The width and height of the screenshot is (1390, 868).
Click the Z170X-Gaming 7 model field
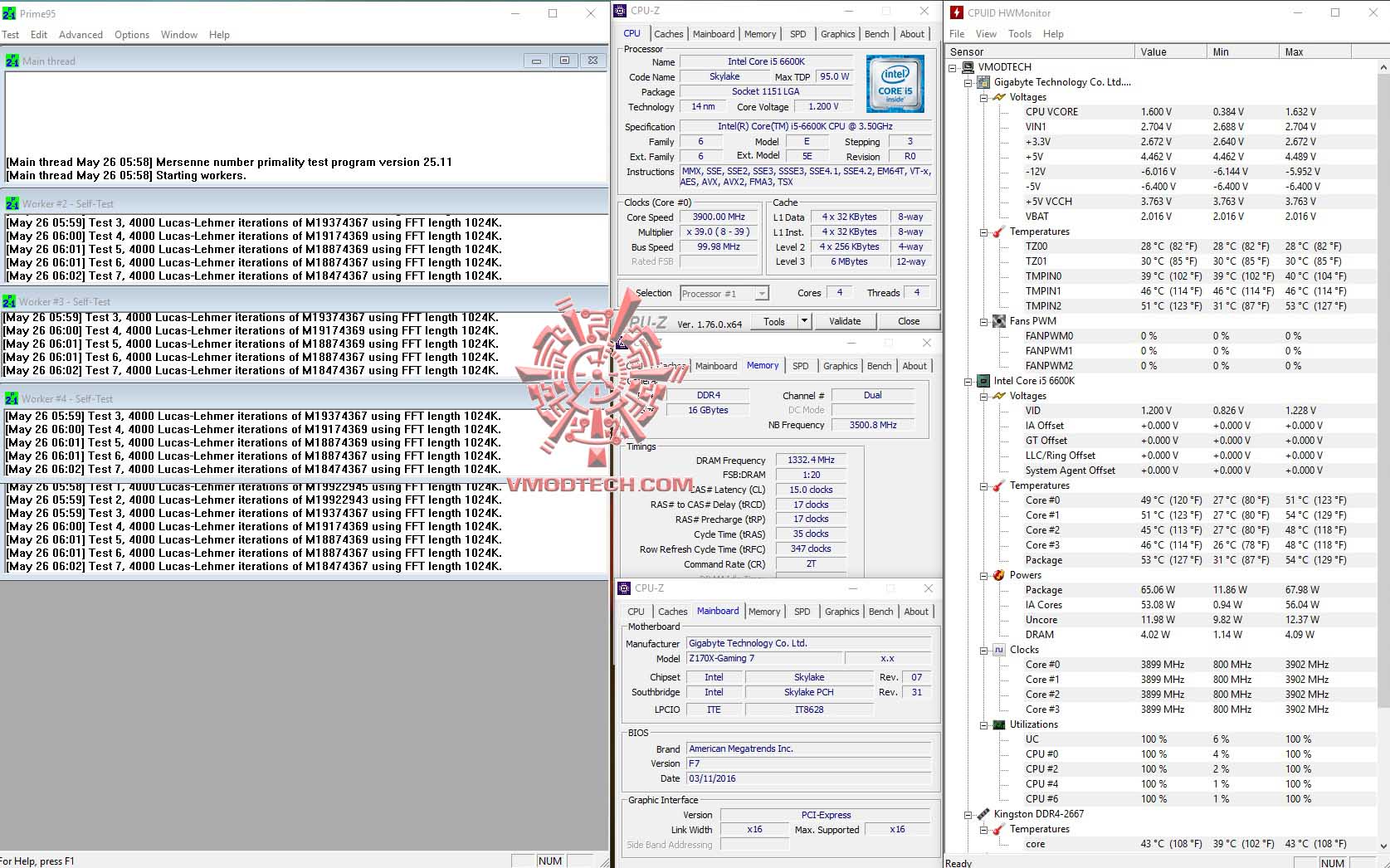(765, 658)
